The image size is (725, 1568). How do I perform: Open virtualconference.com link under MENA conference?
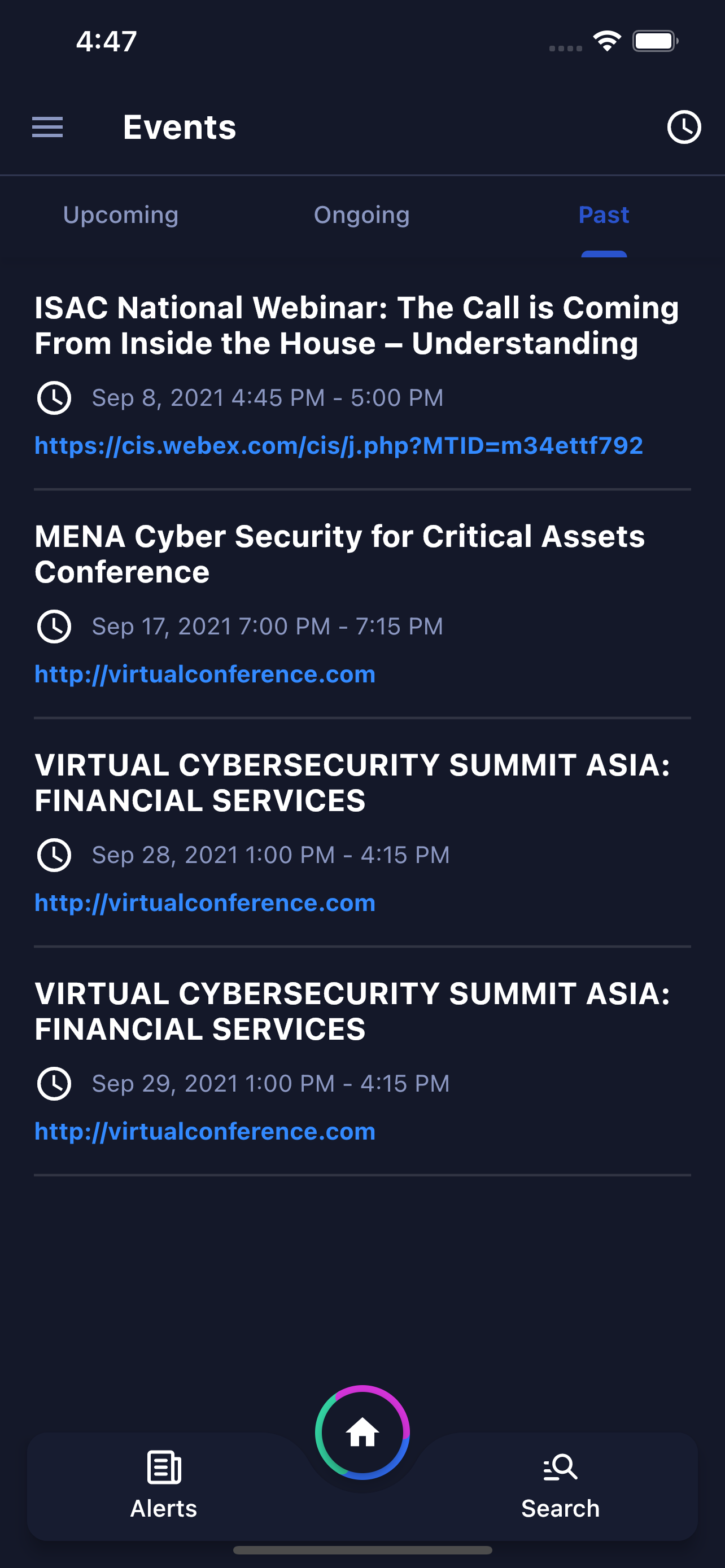pyautogui.click(x=204, y=674)
